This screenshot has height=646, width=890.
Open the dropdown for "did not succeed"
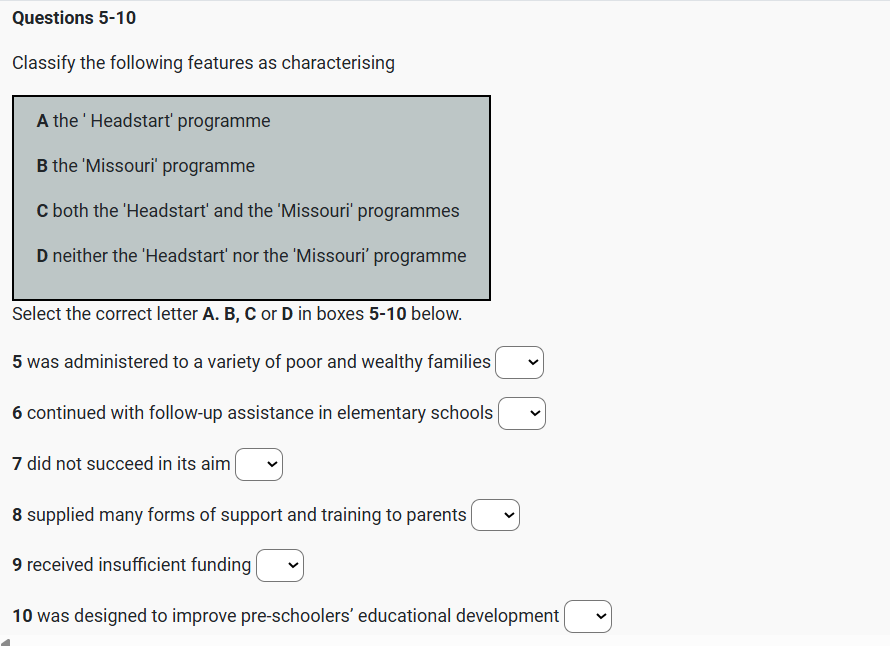259,464
